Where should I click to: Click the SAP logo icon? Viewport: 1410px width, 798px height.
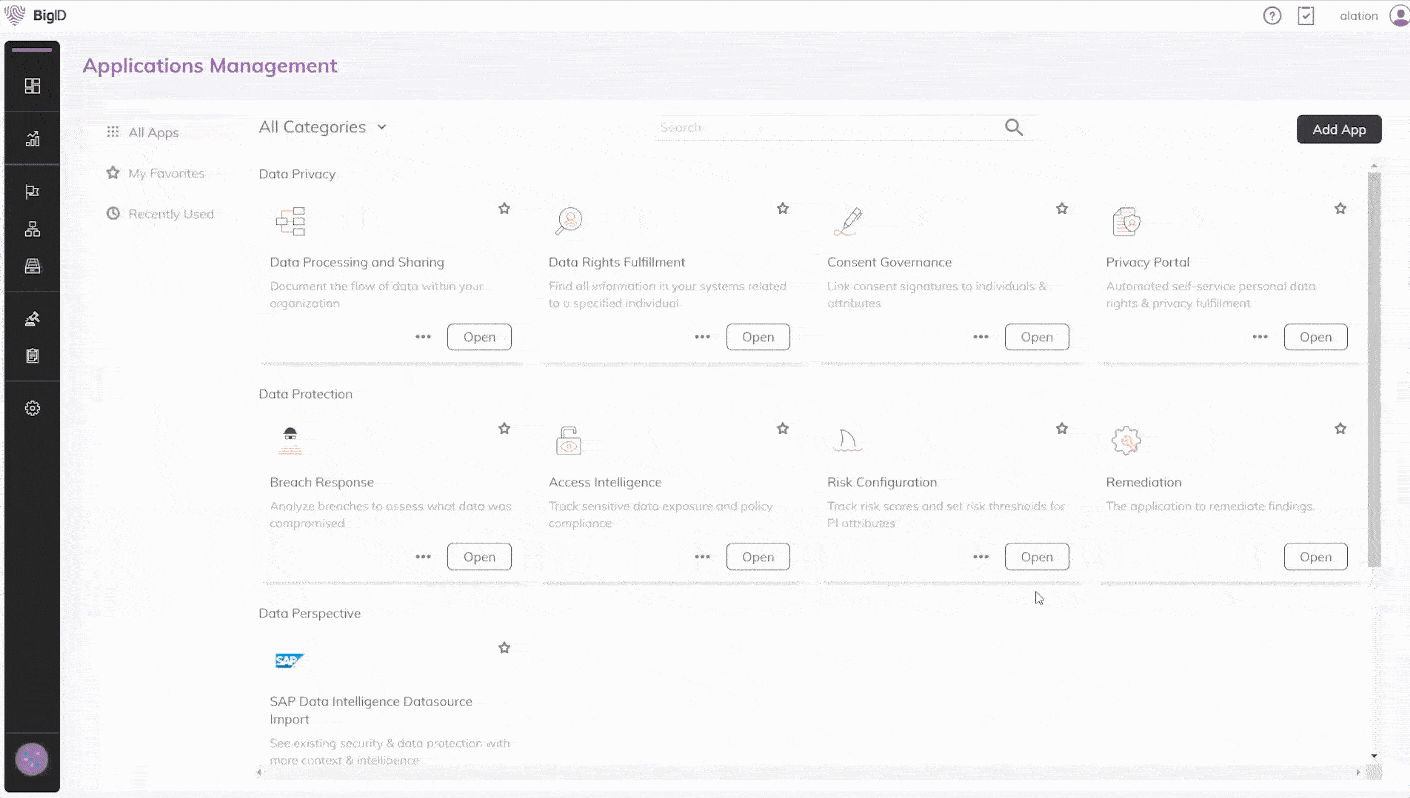(289, 661)
